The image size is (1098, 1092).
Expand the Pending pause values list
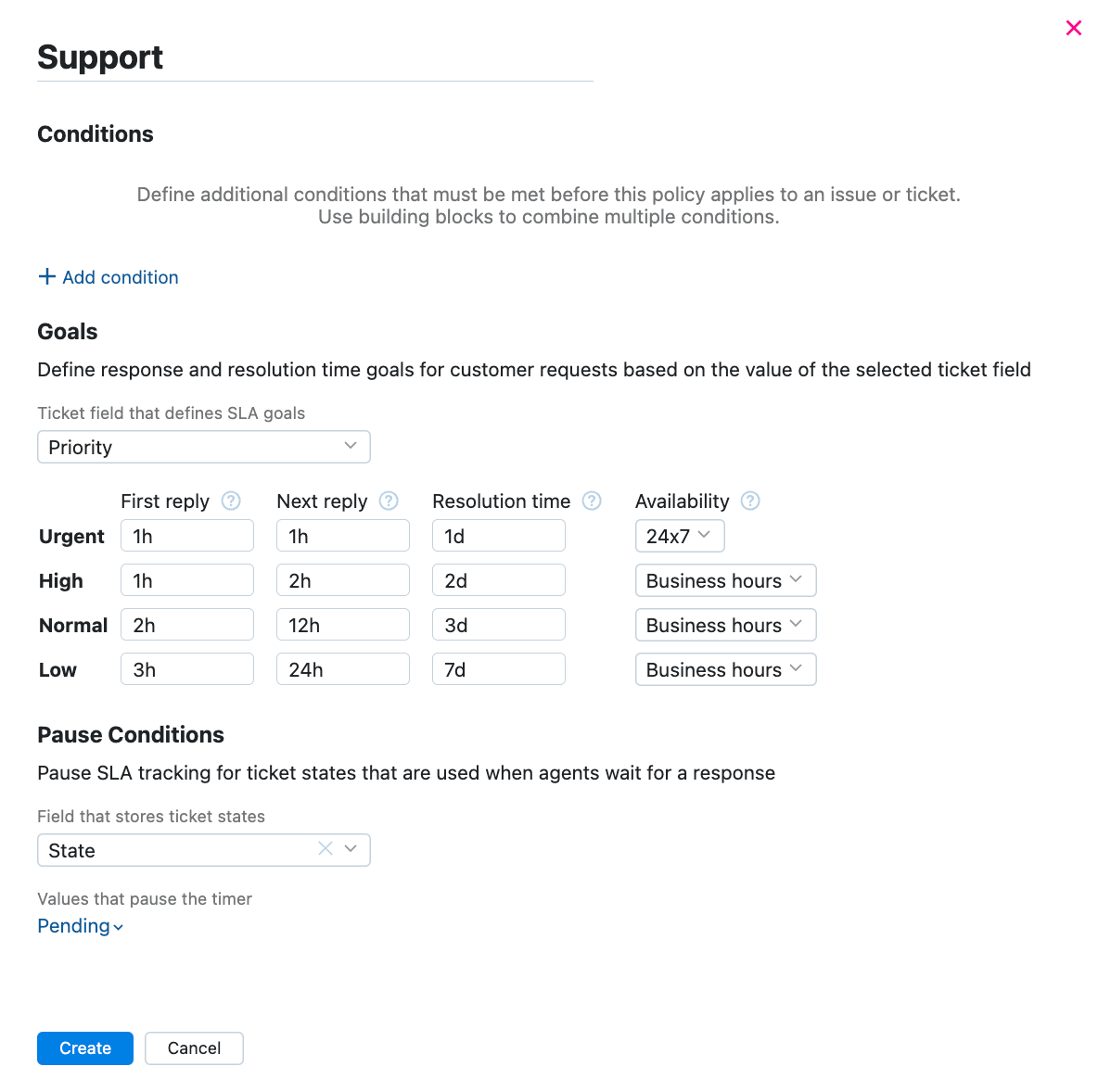point(80,926)
